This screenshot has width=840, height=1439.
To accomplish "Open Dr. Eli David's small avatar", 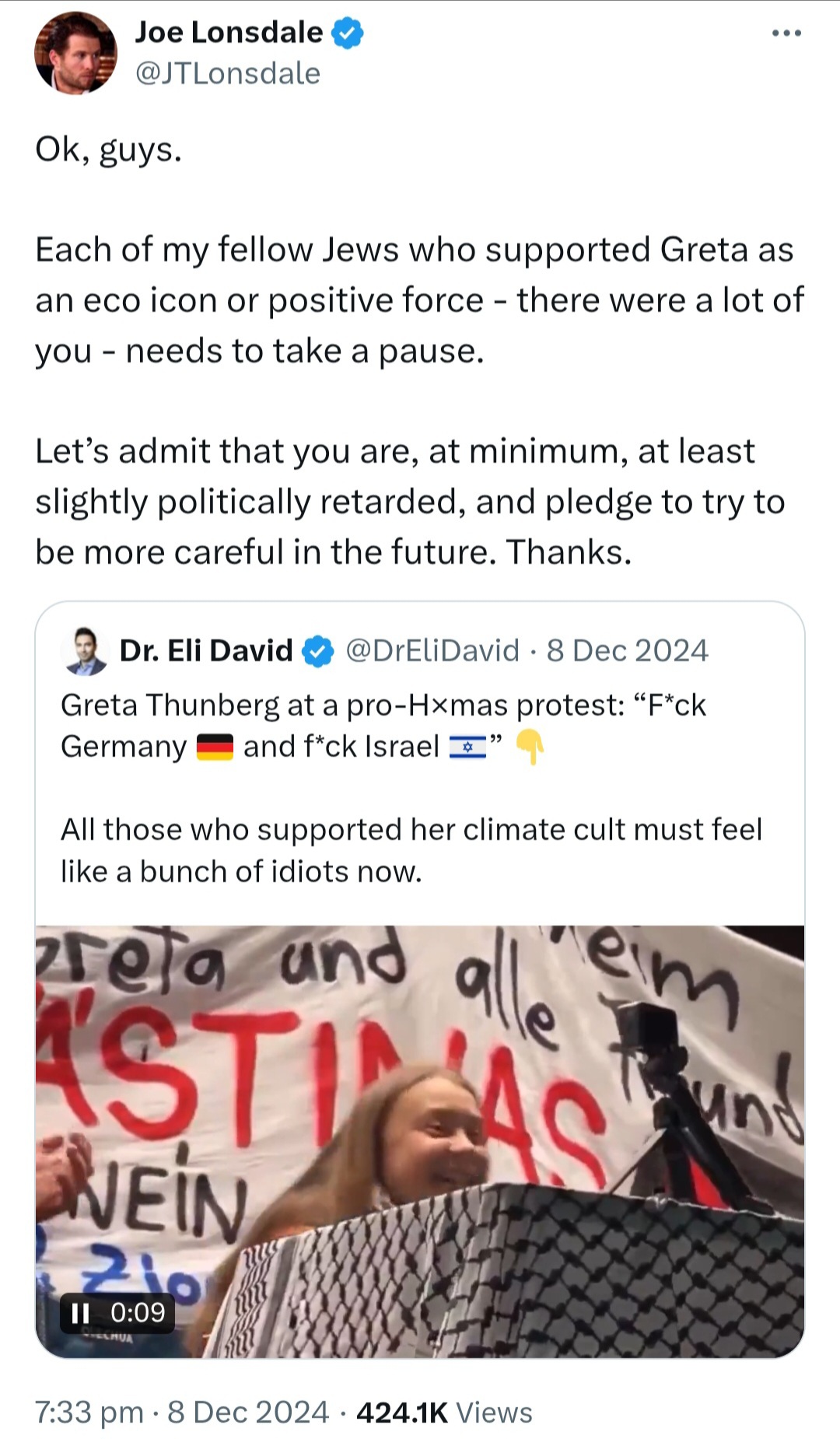I will coord(84,650).
